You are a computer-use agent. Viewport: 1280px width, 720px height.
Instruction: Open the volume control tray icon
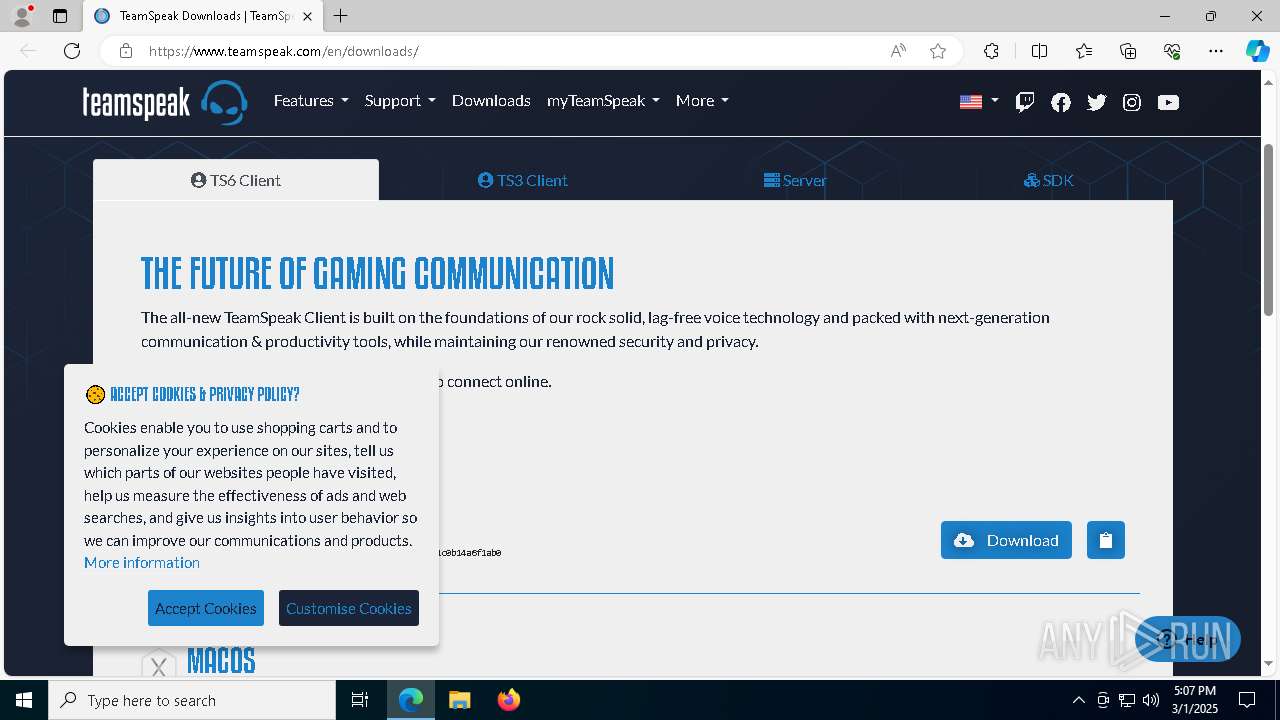1151,700
